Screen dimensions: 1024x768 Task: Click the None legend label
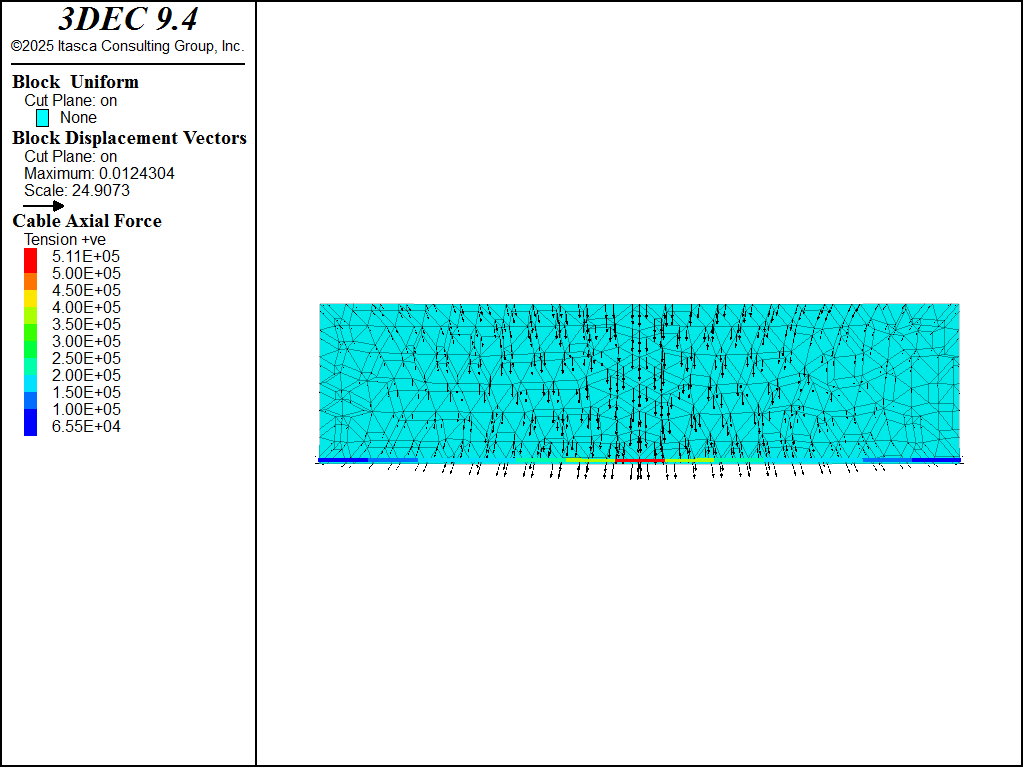[78, 118]
